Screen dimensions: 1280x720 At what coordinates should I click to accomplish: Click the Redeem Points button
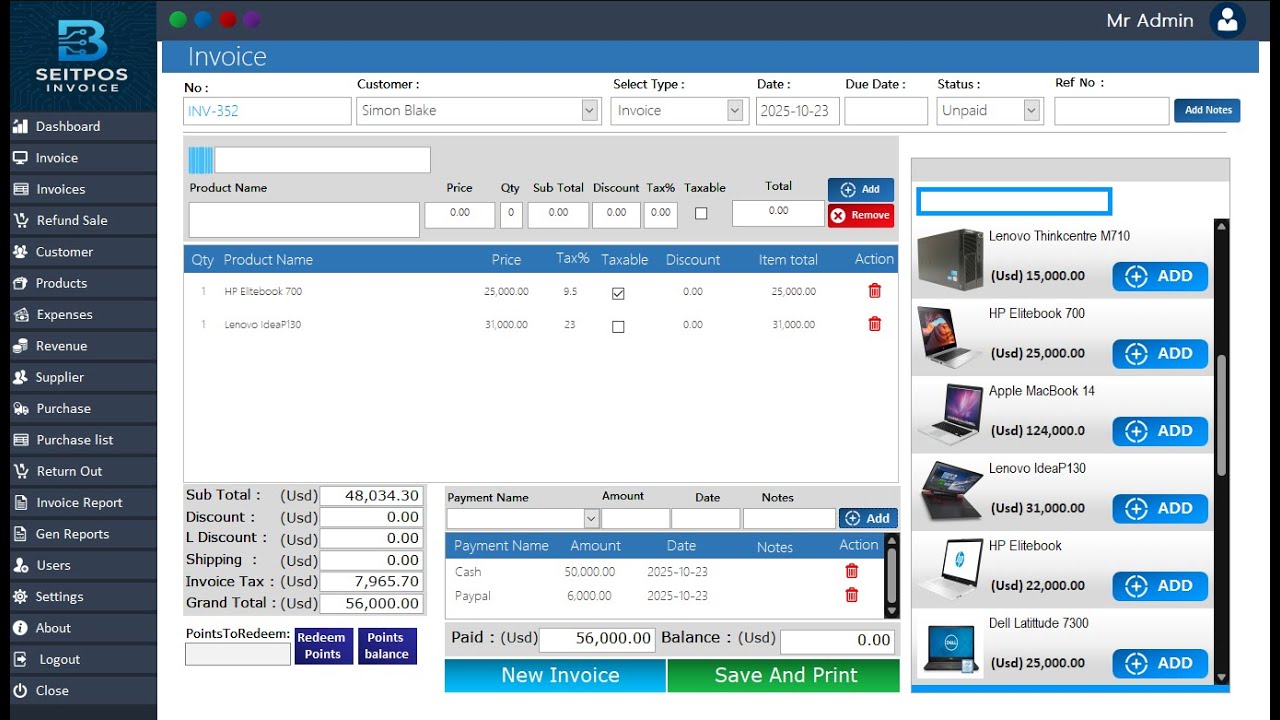coord(323,645)
